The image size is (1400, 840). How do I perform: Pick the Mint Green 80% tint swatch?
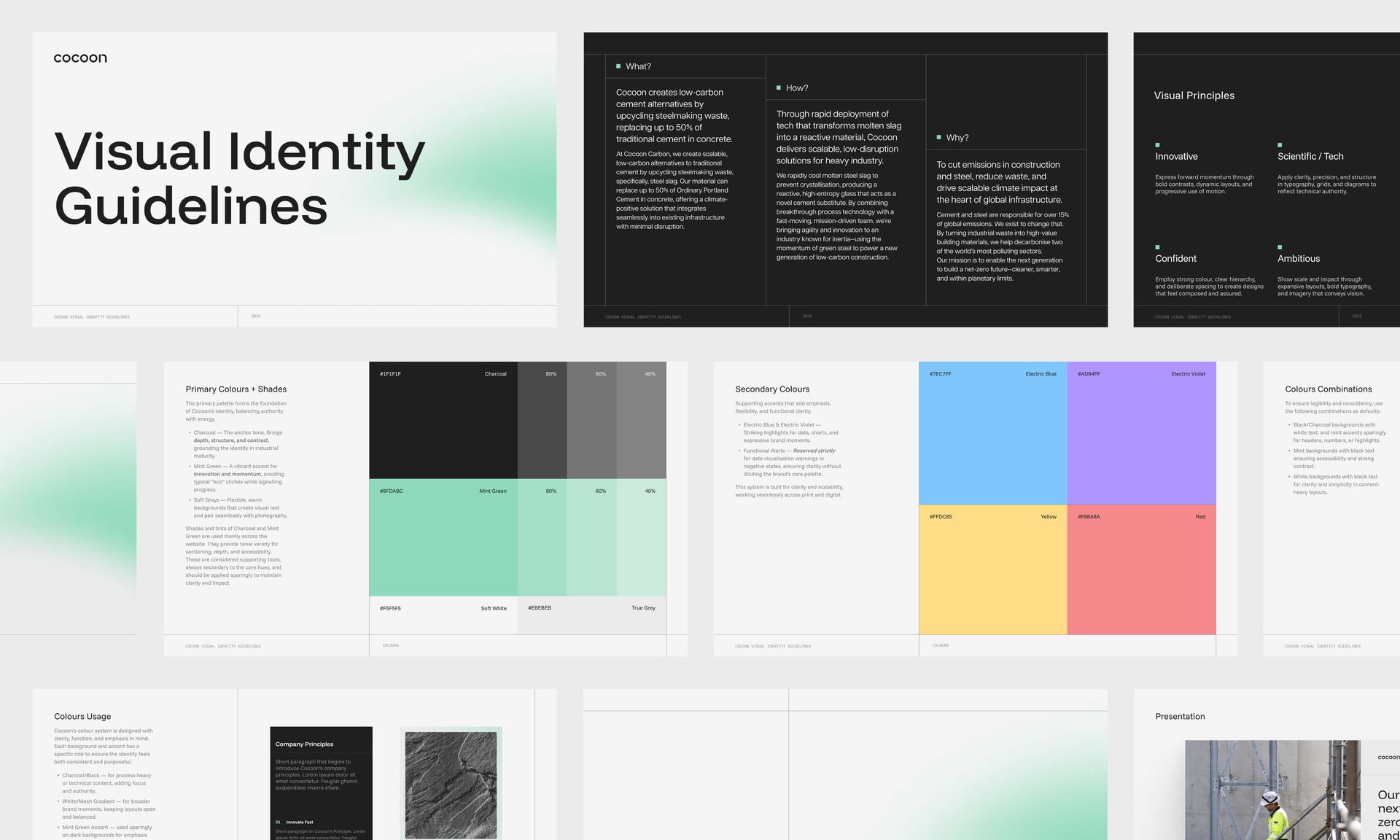(x=542, y=537)
